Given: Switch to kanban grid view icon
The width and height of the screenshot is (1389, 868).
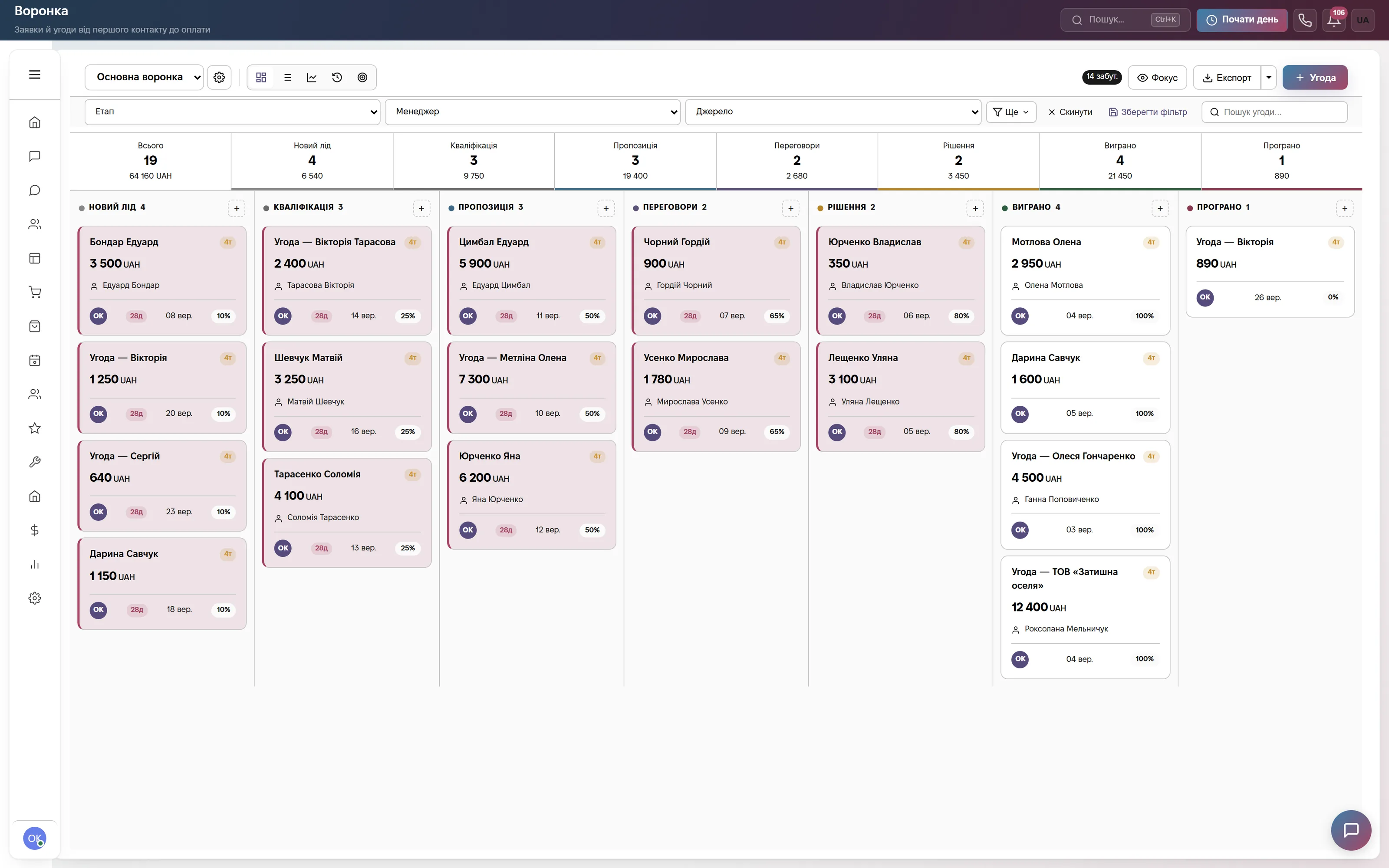Looking at the screenshot, I should (x=261, y=78).
